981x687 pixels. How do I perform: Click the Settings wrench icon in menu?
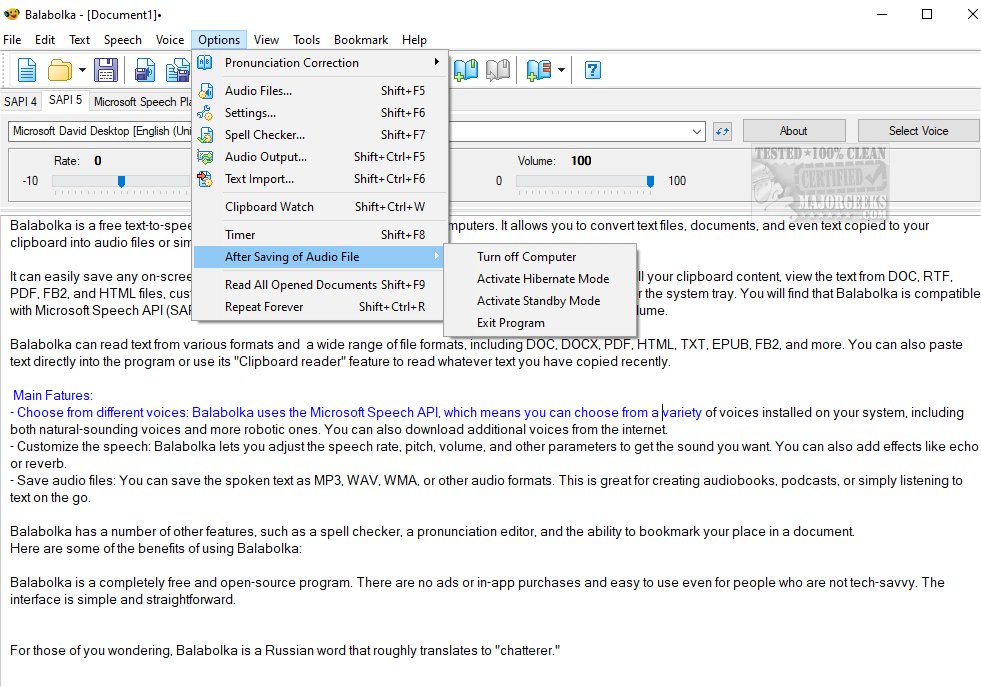pos(205,113)
